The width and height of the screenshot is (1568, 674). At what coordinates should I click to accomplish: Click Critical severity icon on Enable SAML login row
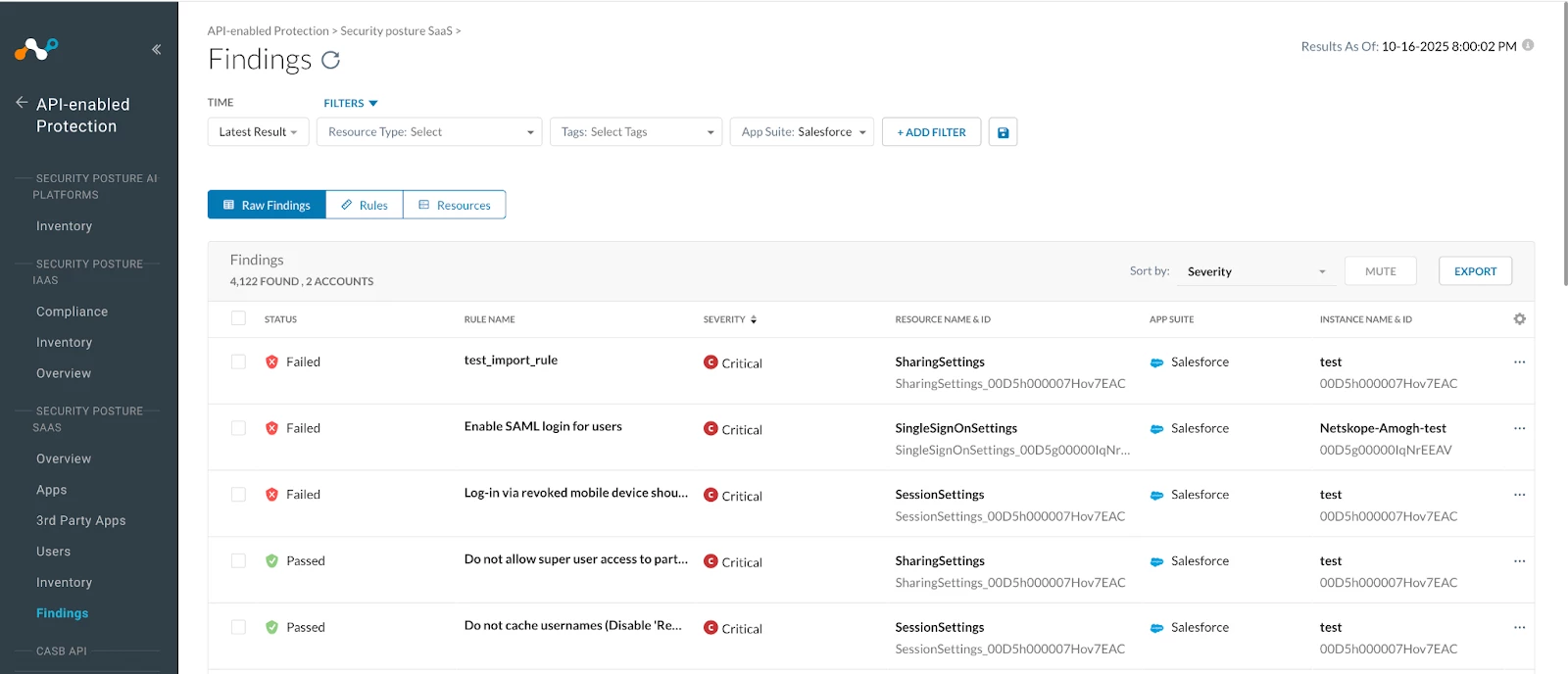(x=710, y=428)
